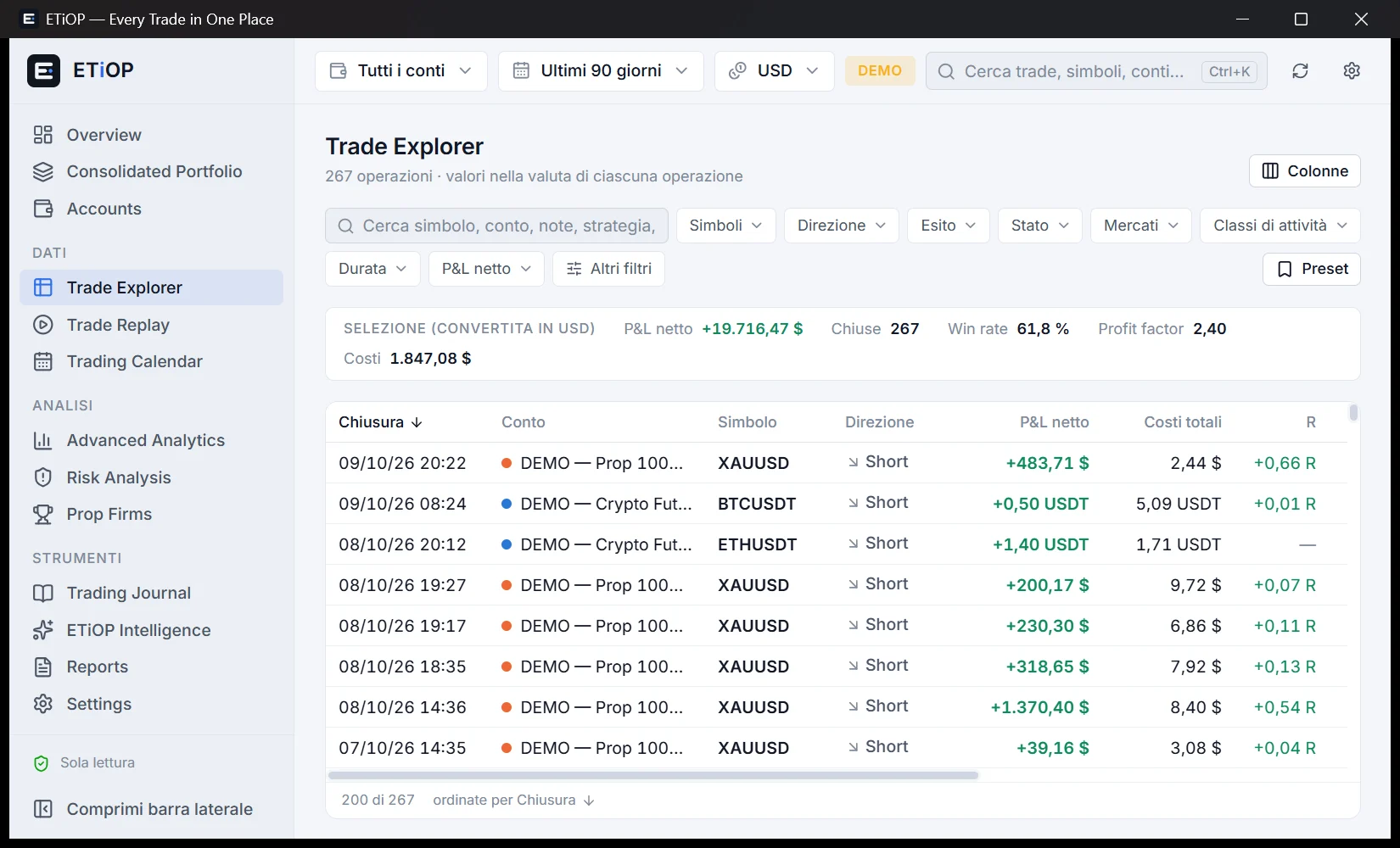
Task: Click the Risk Analysis shield icon
Action: click(x=43, y=477)
